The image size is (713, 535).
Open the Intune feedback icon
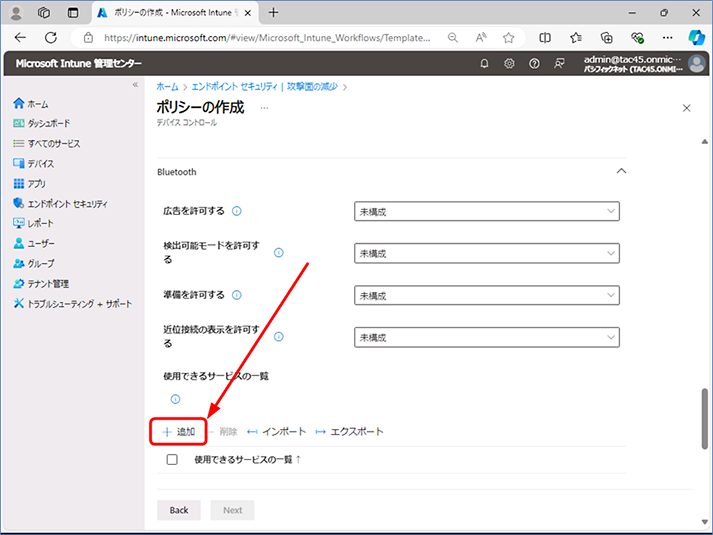point(559,64)
